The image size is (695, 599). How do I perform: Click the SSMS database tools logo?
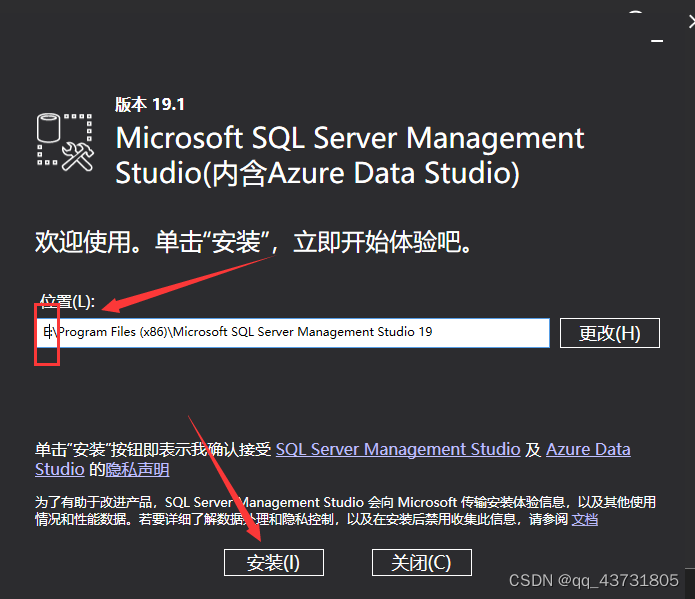65,142
